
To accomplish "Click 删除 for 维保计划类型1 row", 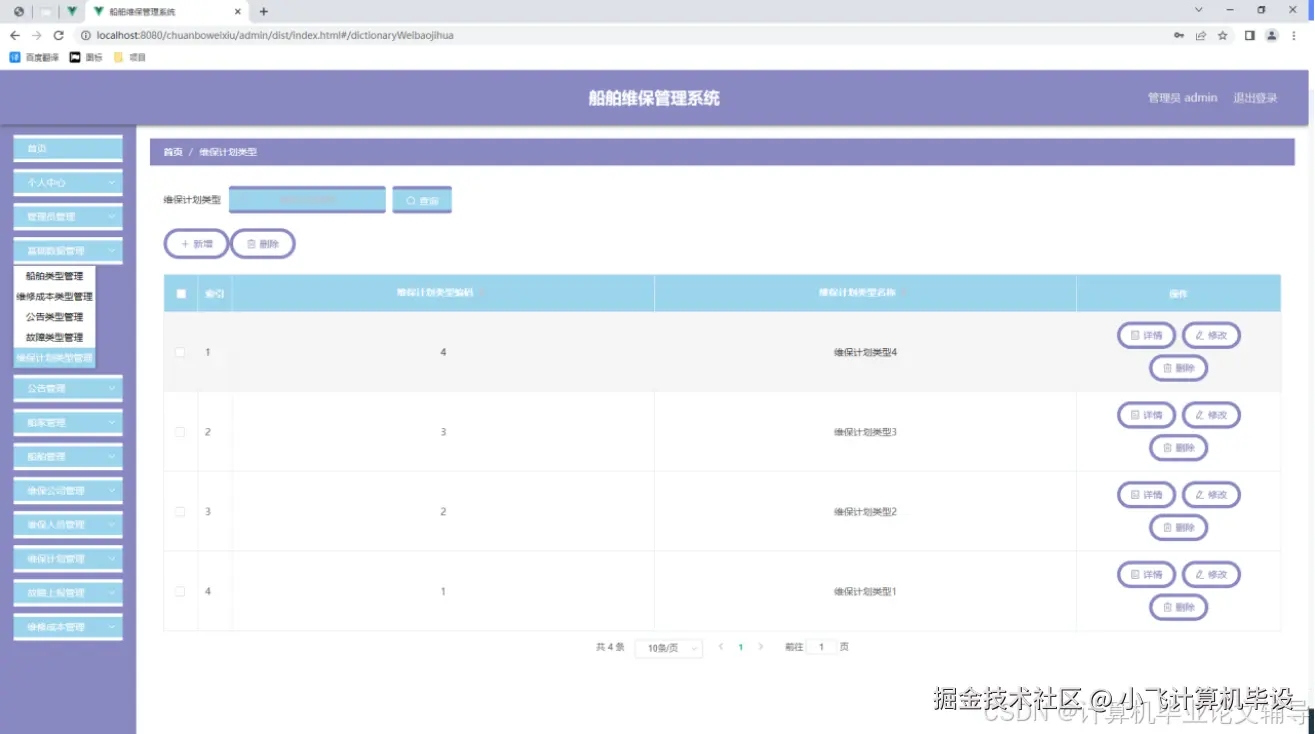I will point(1179,607).
